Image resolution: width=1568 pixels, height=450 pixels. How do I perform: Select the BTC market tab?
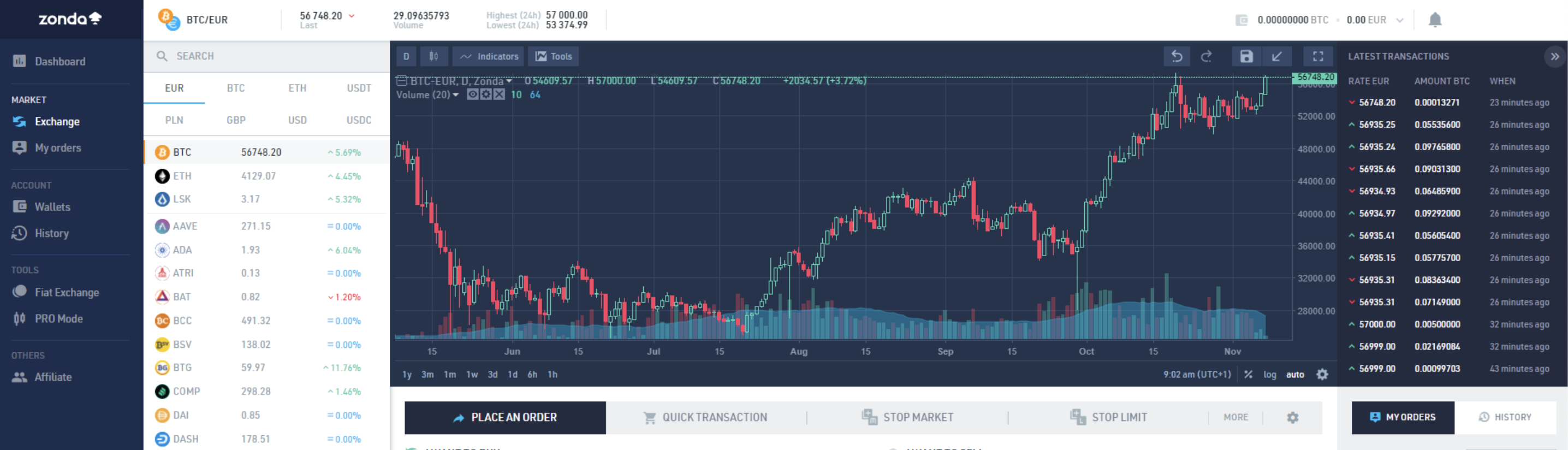click(x=235, y=88)
